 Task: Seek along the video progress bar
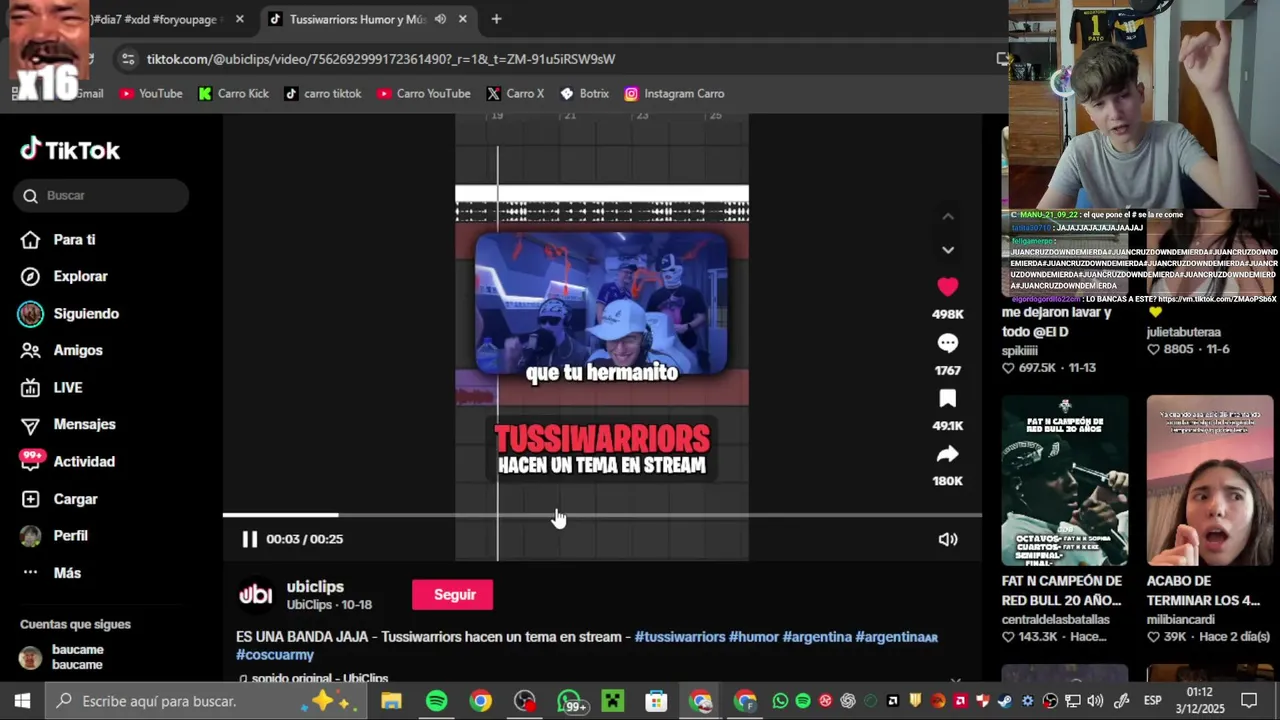coord(602,515)
